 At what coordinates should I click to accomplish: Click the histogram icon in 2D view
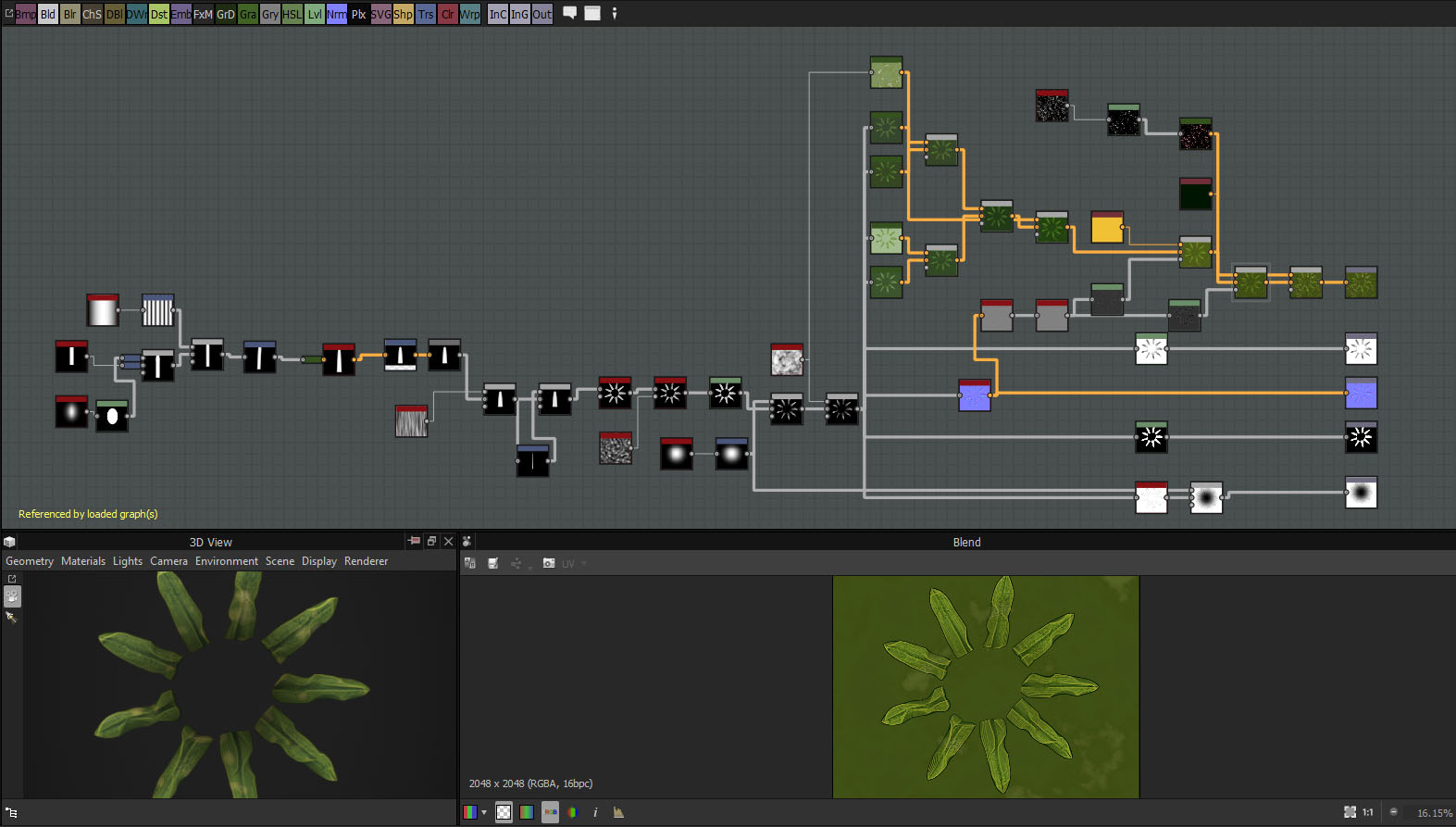click(618, 812)
